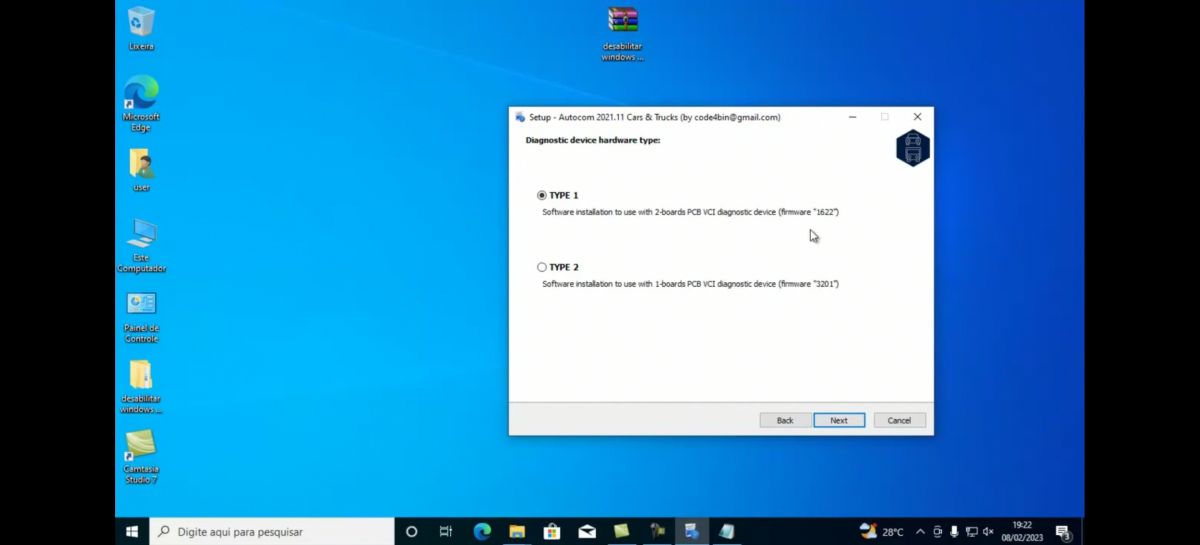The width and height of the screenshot is (1200, 545).
Task: Open Cortana circle on taskbar
Action: (x=411, y=532)
